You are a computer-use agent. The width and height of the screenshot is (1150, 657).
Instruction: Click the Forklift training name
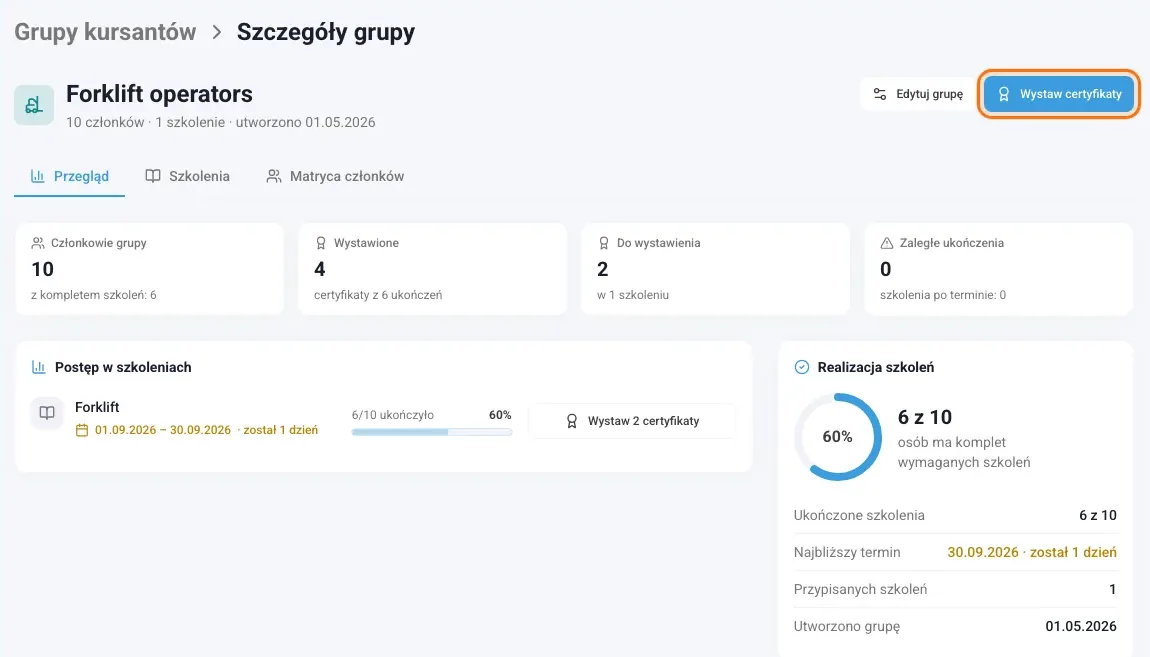tap(97, 407)
